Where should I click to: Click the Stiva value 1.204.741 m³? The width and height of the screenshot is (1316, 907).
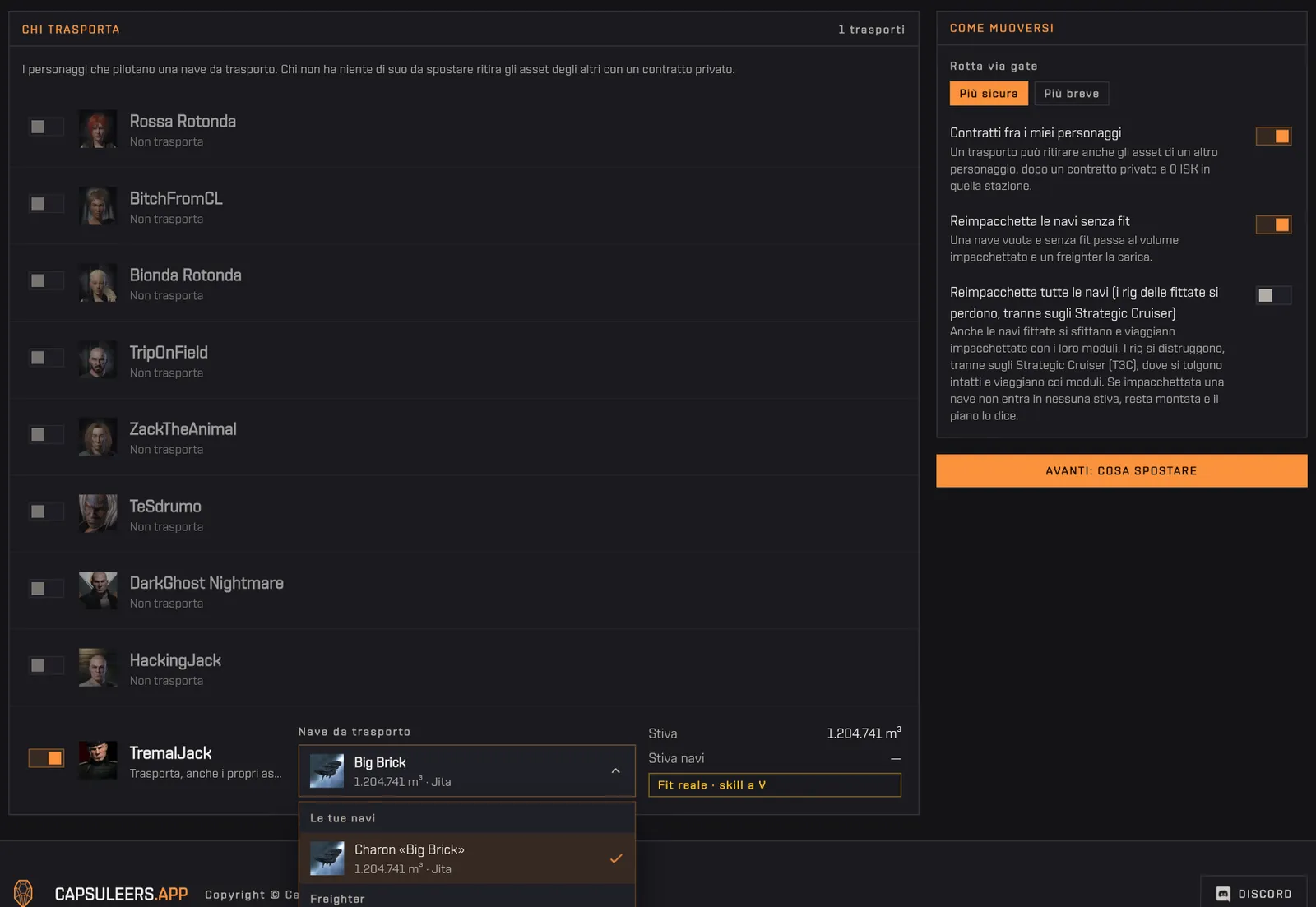click(864, 733)
